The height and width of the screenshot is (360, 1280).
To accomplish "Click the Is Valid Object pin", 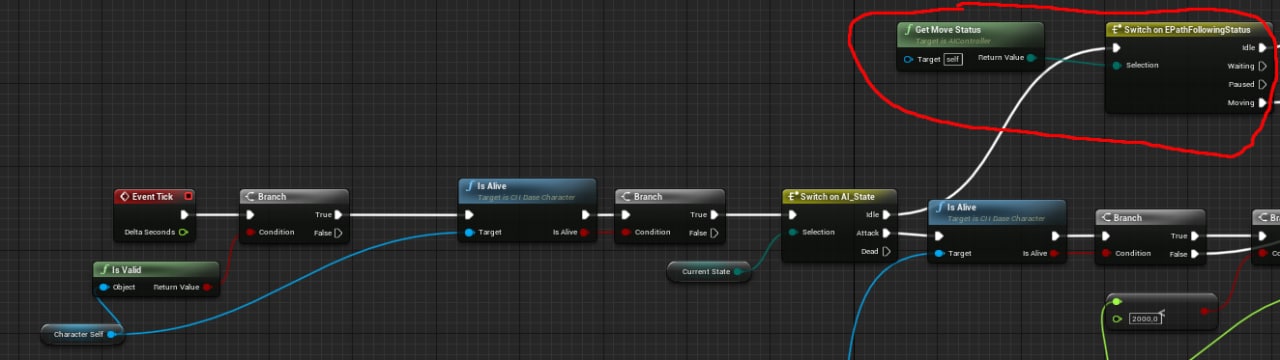I will click(x=104, y=287).
